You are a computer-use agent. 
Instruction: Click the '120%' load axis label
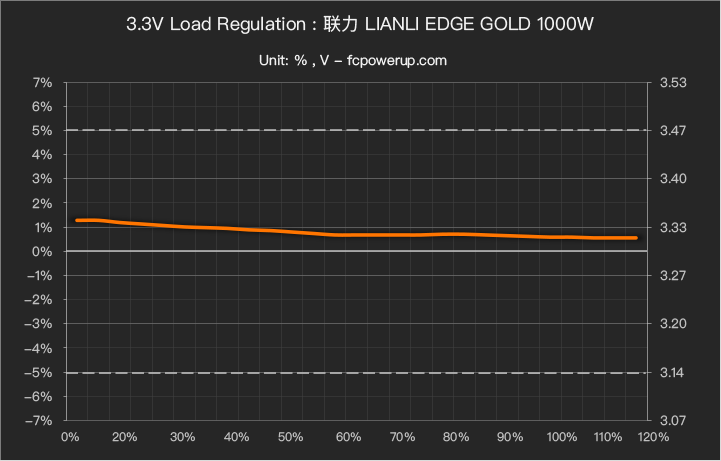653,437
